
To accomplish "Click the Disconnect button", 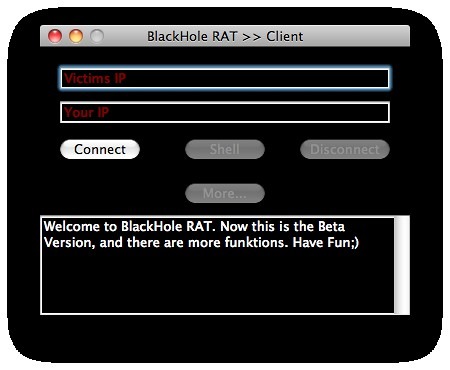I will tap(345, 149).
